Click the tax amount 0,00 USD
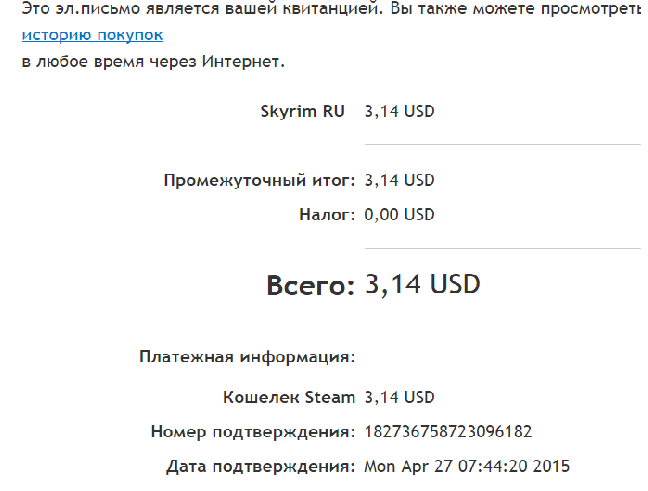Image resolution: width=648 pixels, height=491 pixels. click(x=399, y=215)
